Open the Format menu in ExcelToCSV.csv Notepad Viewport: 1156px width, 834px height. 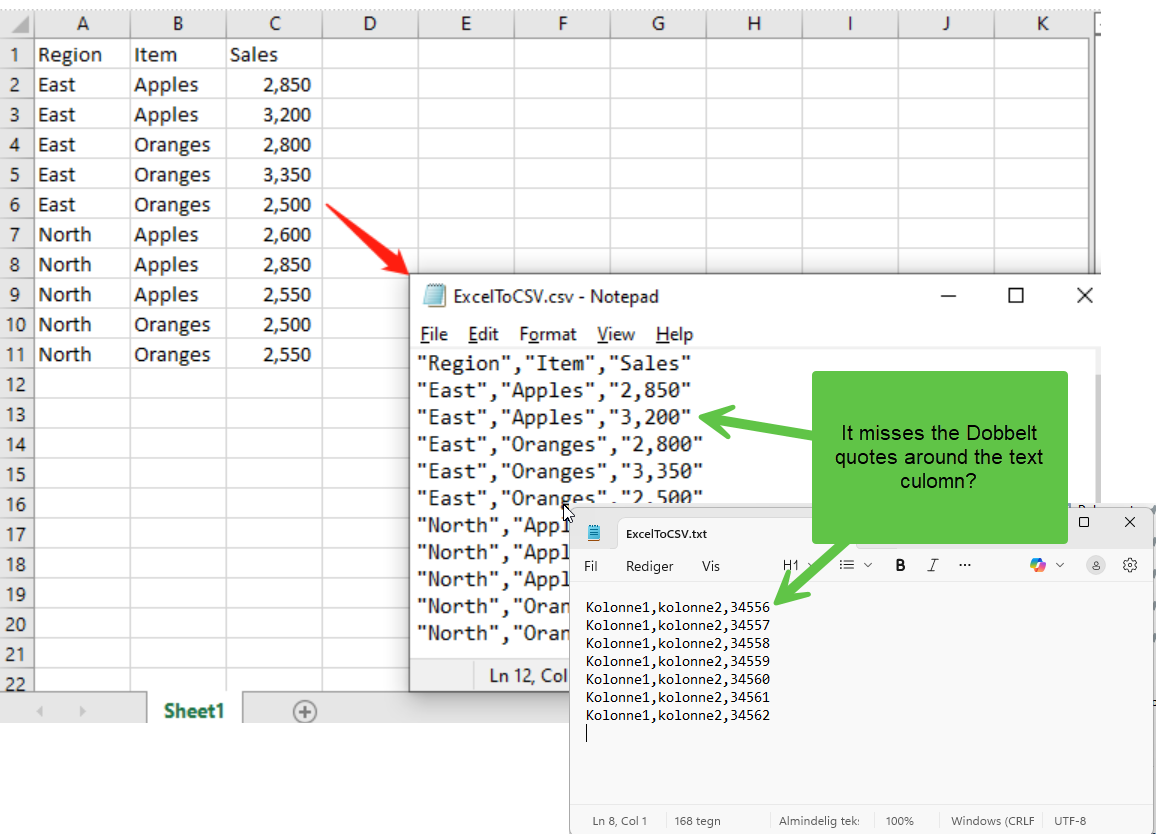pos(548,334)
